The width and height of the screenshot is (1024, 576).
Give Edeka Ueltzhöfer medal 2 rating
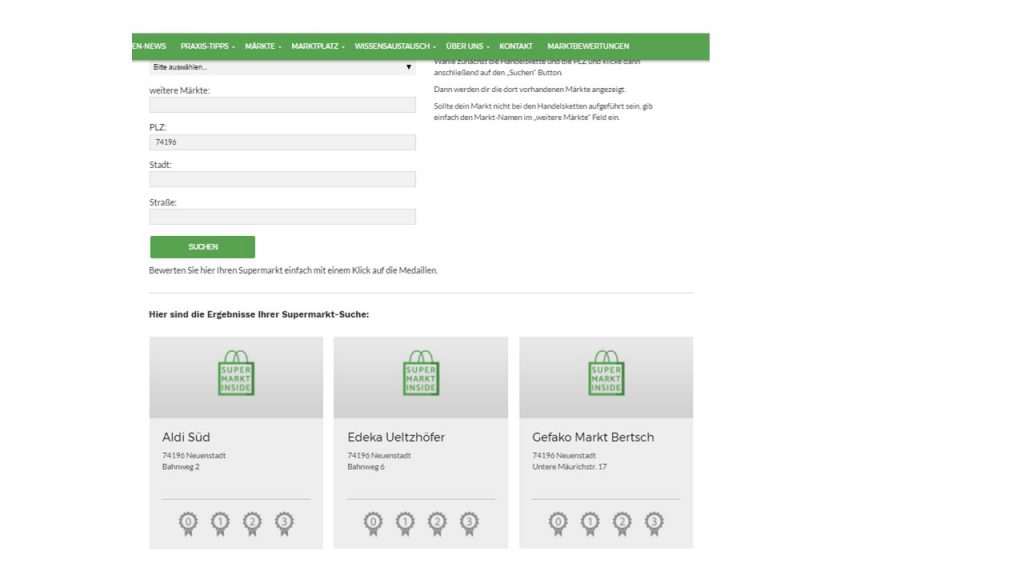pyautogui.click(x=437, y=522)
